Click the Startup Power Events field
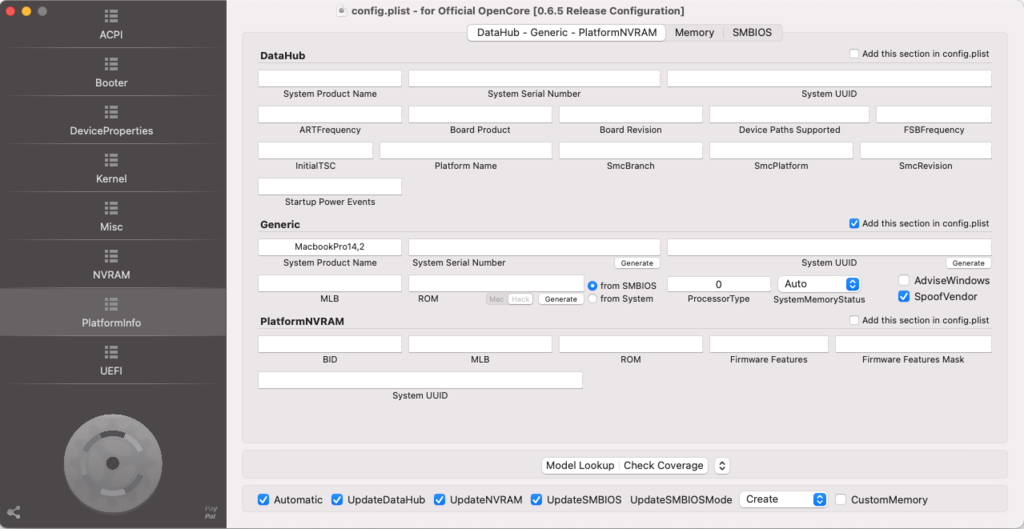 coord(330,186)
